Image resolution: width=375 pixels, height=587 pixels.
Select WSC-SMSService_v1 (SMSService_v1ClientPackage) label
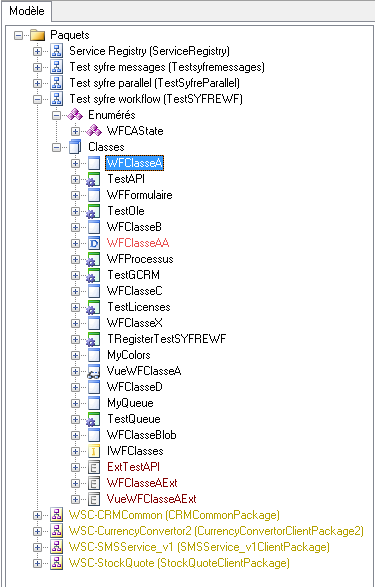click(199, 547)
